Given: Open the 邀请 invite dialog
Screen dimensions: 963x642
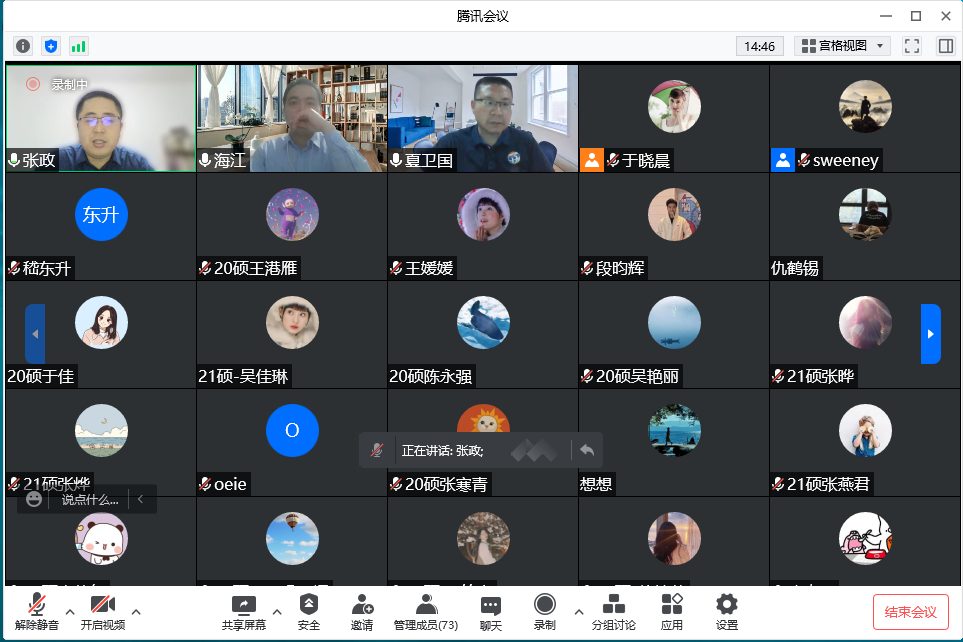Looking at the screenshot, I should (362, 611).
